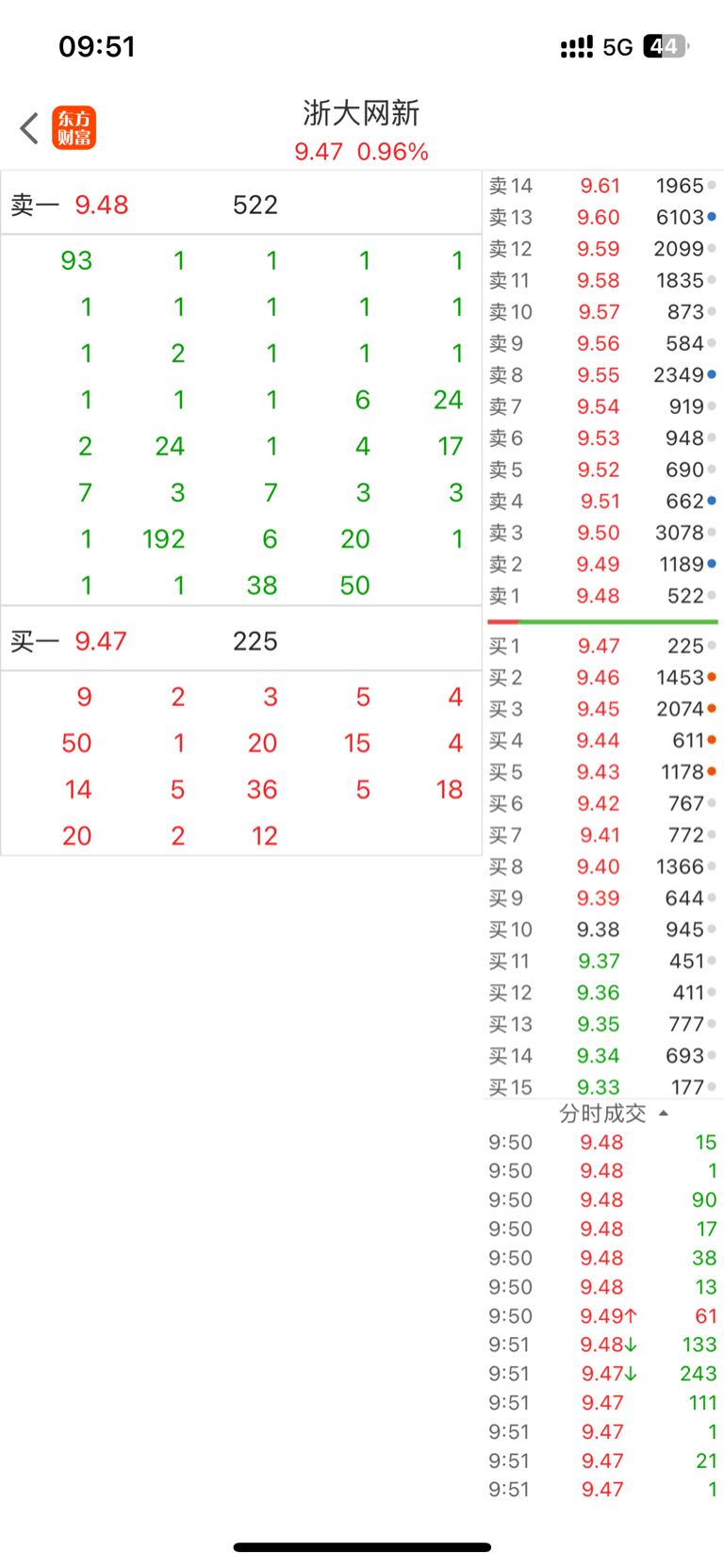Tap the 9:51 9.47 trade of 243
This screenshot has width=724, height=1568.
[603, 1374]
